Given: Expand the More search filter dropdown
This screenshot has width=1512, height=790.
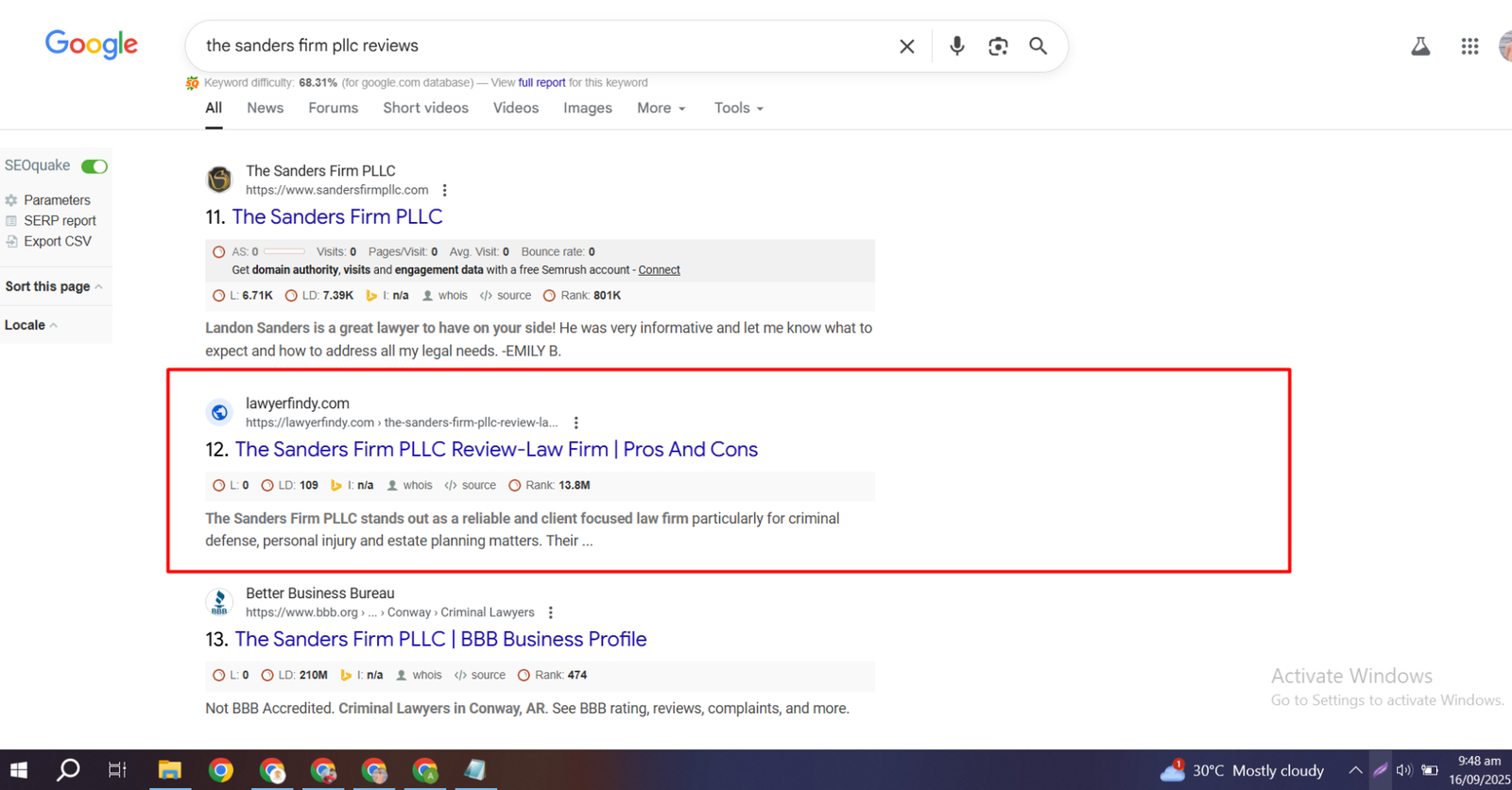Looking at the screenshot, I should (x=661, y=108).
